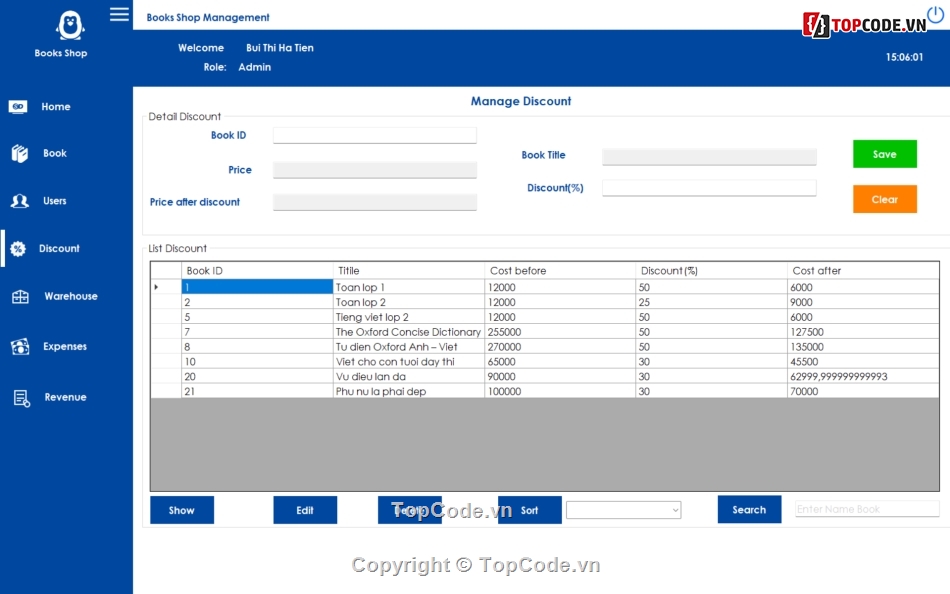Click the Home sidebar icon
This screenshot has width=950, height=594.
pos(18,107)
